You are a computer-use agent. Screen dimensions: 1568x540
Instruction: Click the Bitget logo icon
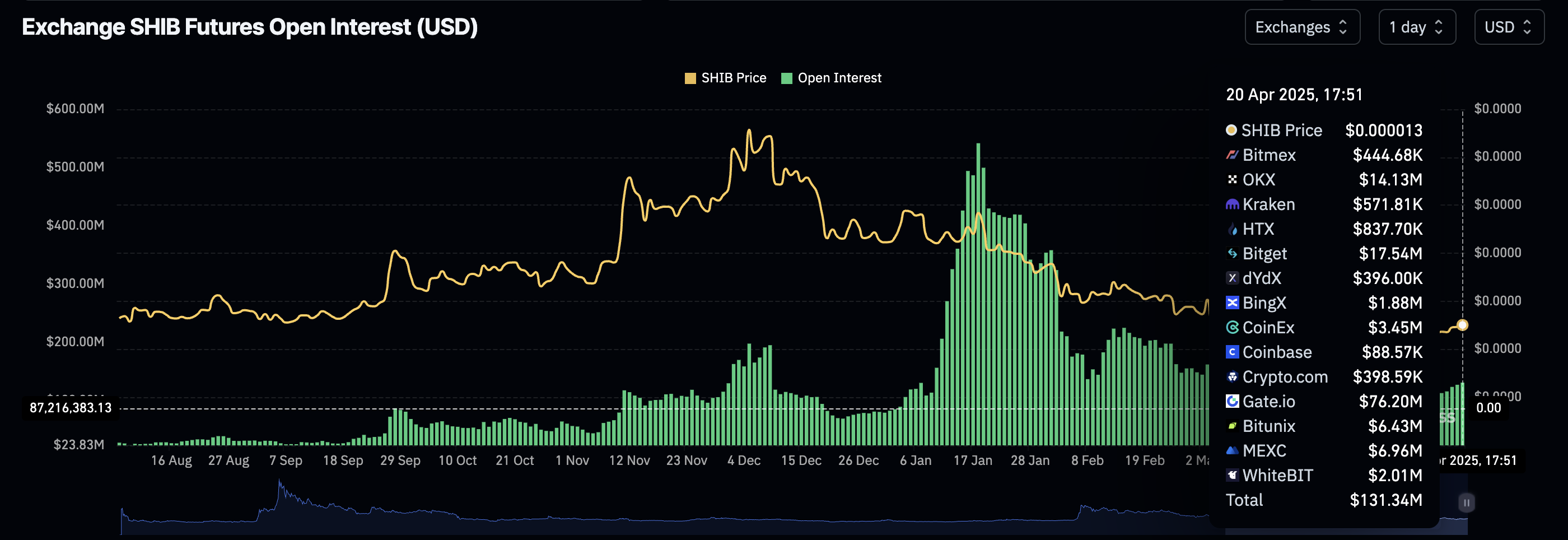coord(1231,253)
